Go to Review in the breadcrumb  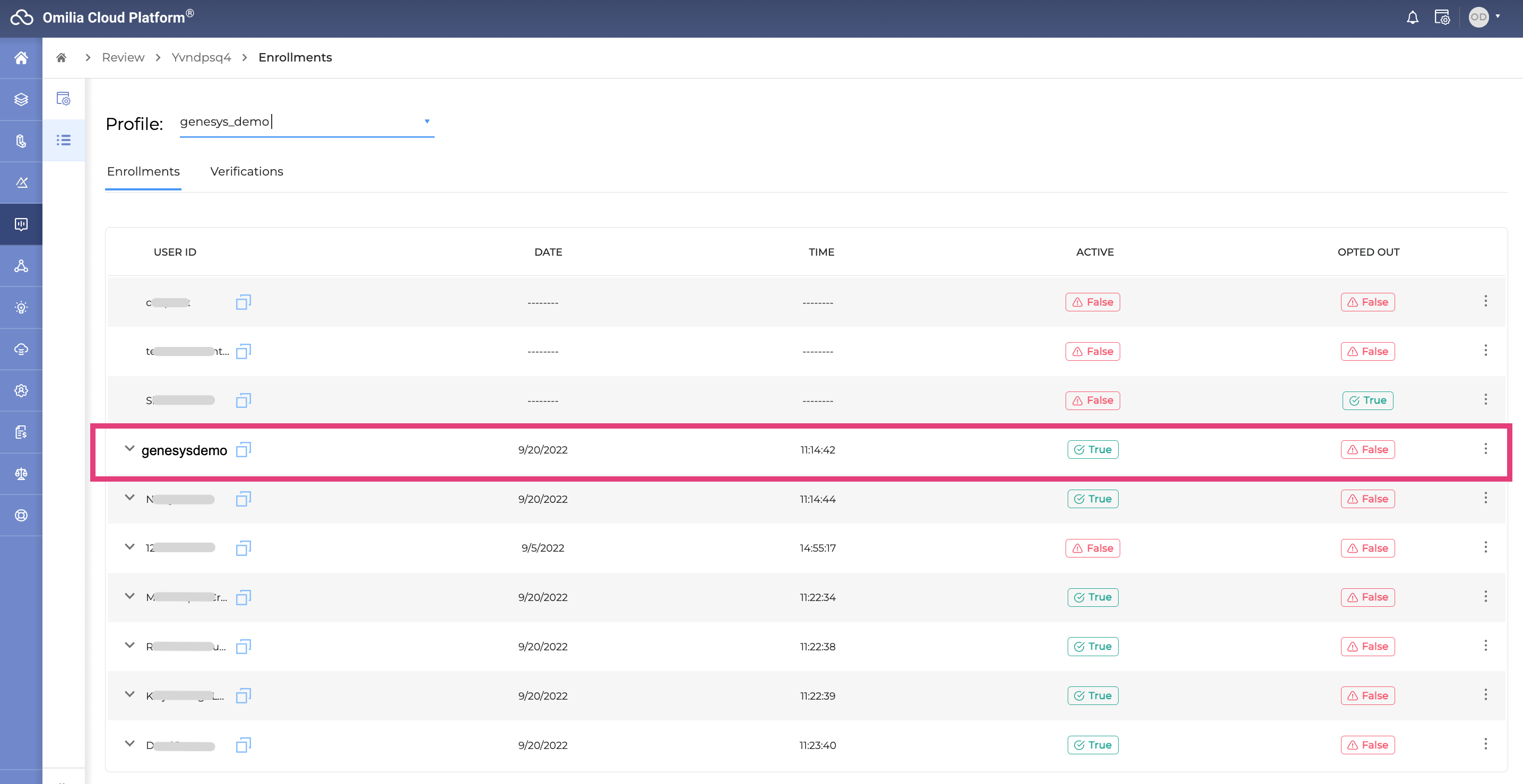pos(123,57)
